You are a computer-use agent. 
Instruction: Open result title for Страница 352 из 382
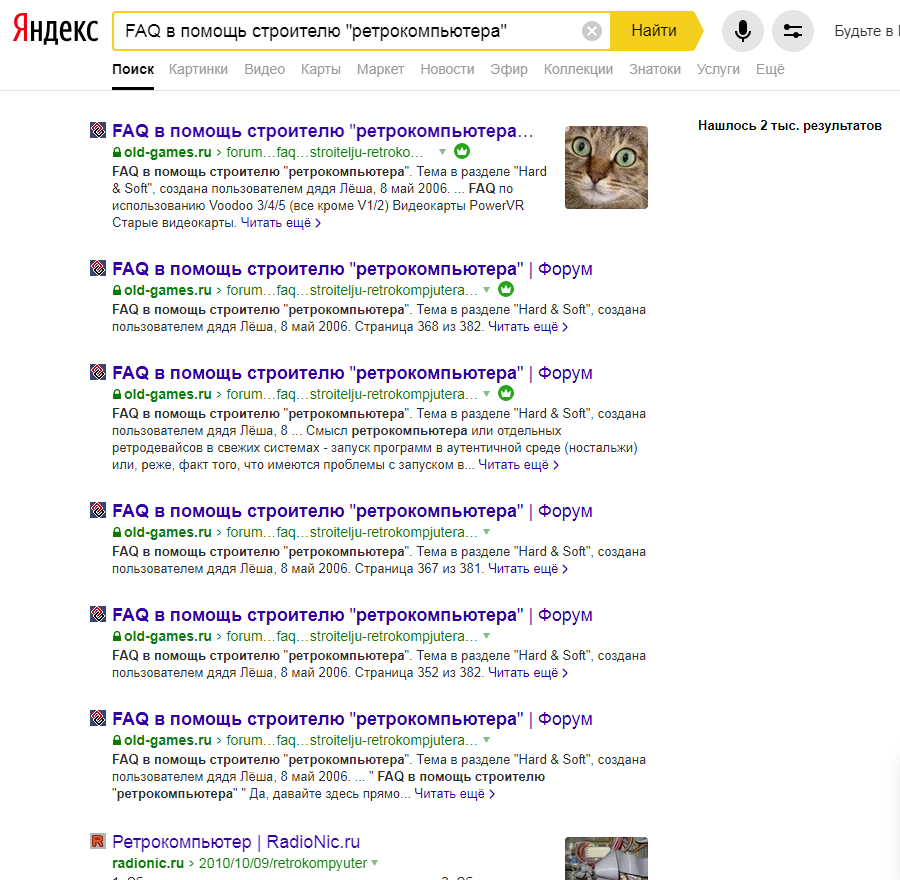click(x=352, y=615)
